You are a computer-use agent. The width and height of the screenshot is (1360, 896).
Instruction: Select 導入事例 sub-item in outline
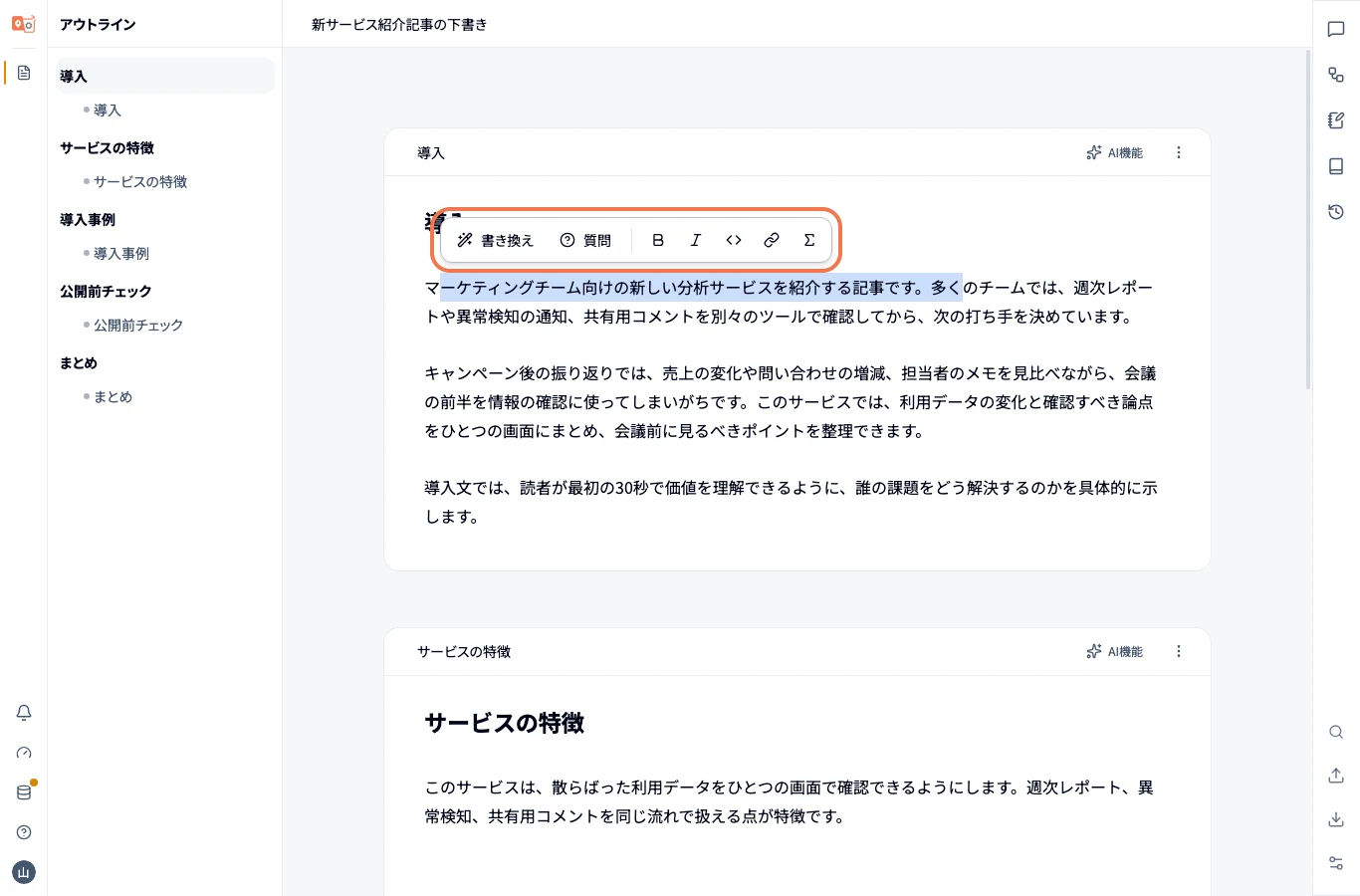click(120, 254)
